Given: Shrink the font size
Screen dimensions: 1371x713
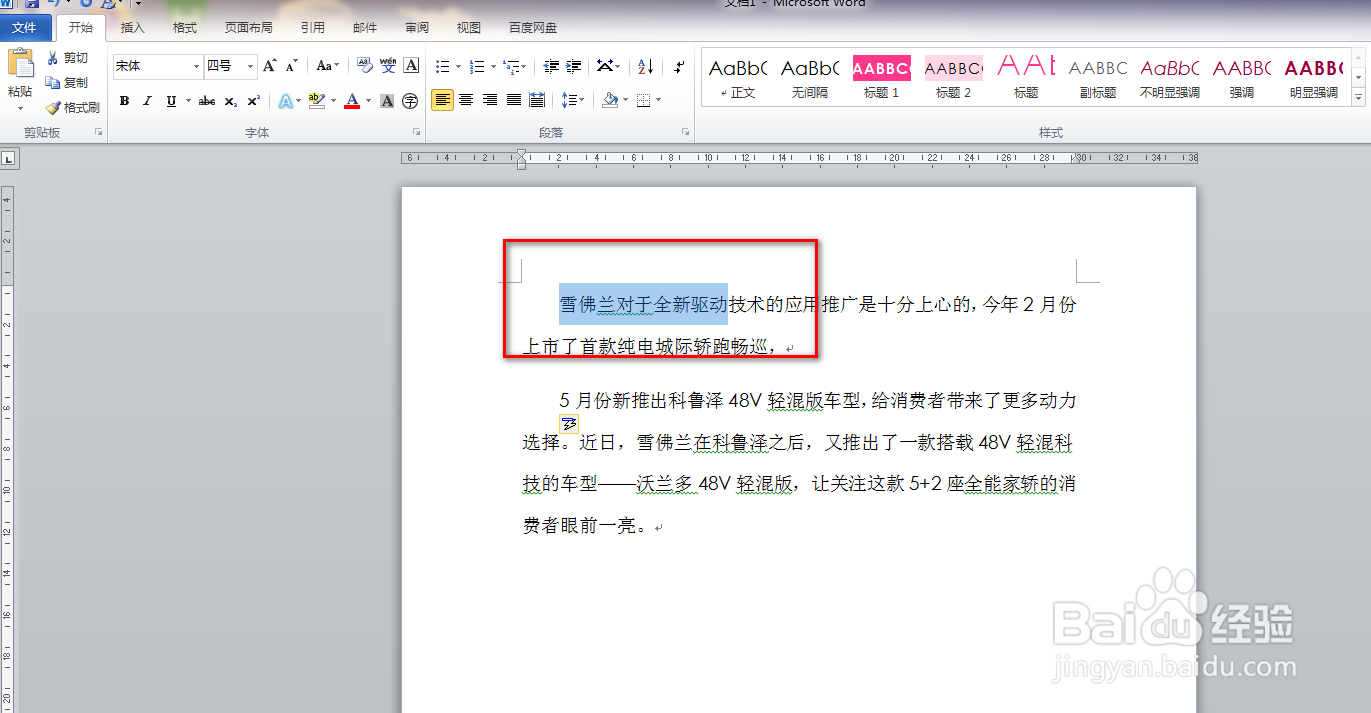Looking at the screenshot, I should point(291,66).
